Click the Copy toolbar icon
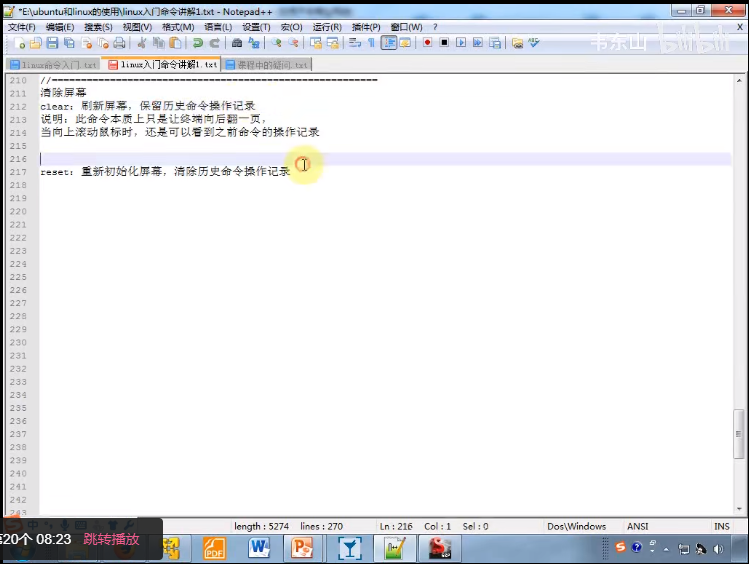This screenshot has height=564, width=749. click(159, 43)
